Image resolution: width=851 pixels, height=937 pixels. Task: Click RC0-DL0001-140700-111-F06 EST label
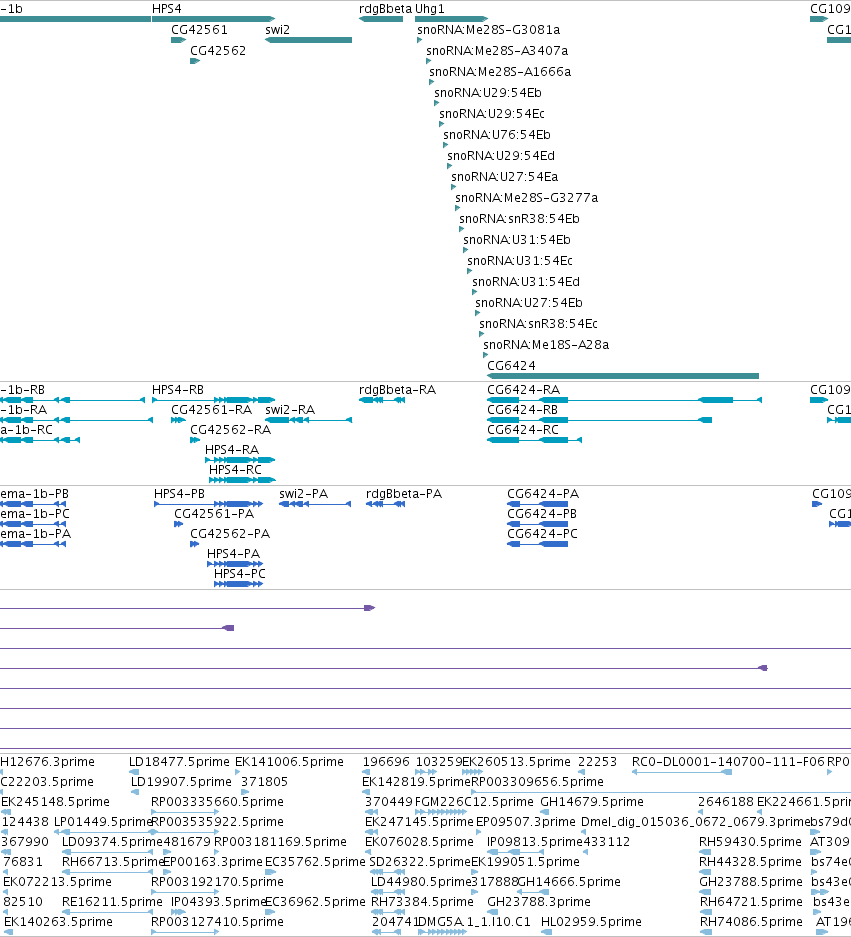728,762
